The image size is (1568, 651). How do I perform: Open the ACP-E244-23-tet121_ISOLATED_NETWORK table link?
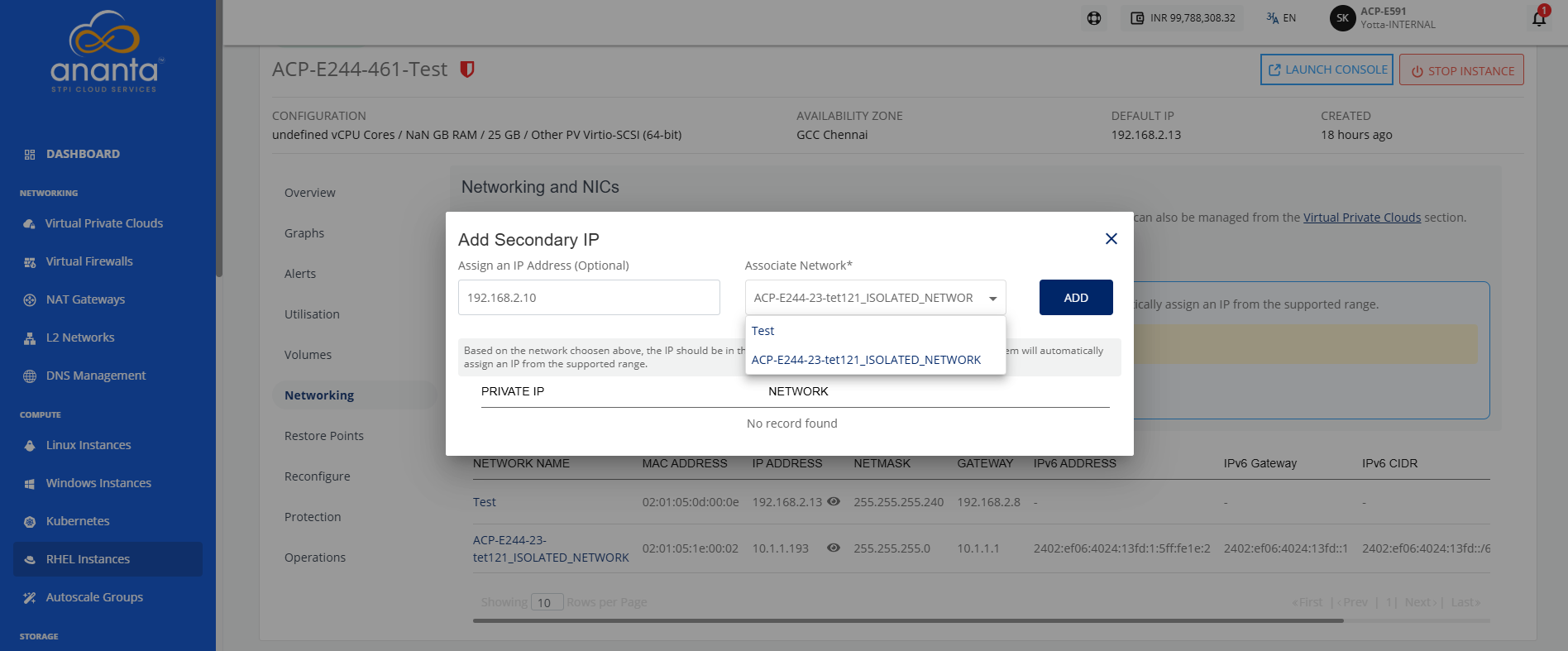coord(551,548)
